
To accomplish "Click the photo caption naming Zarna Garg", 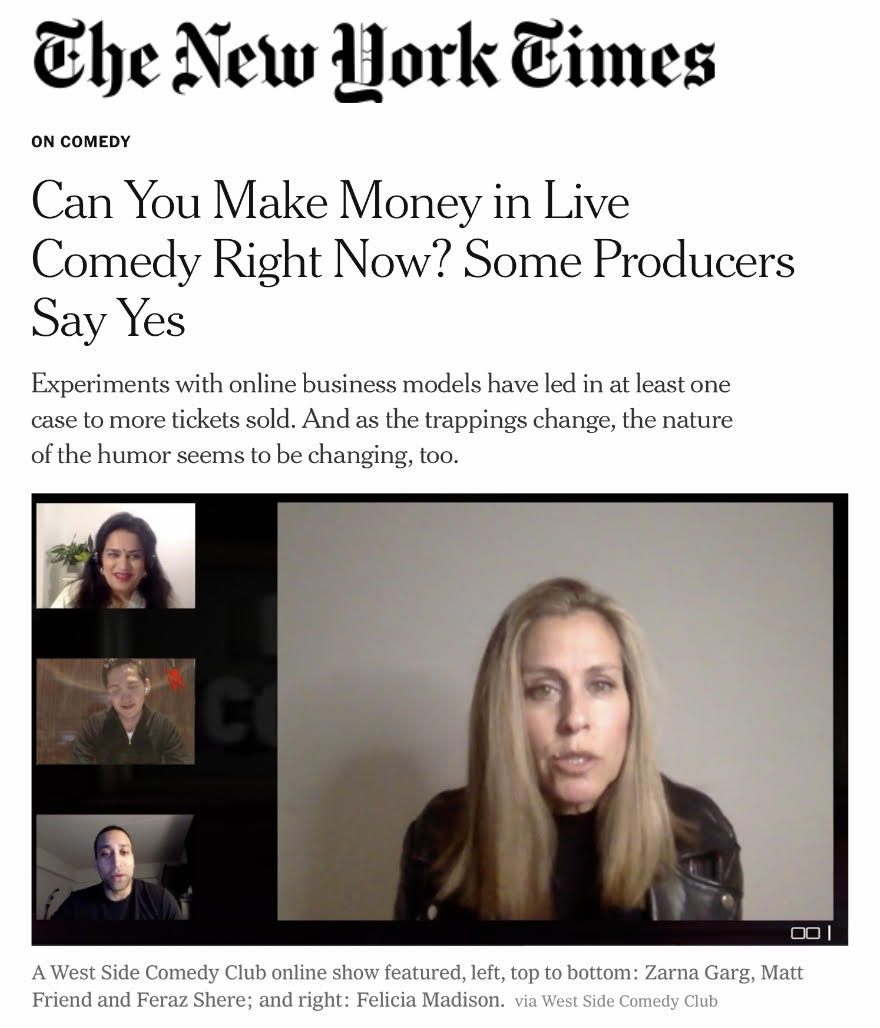I will (417, 986).
